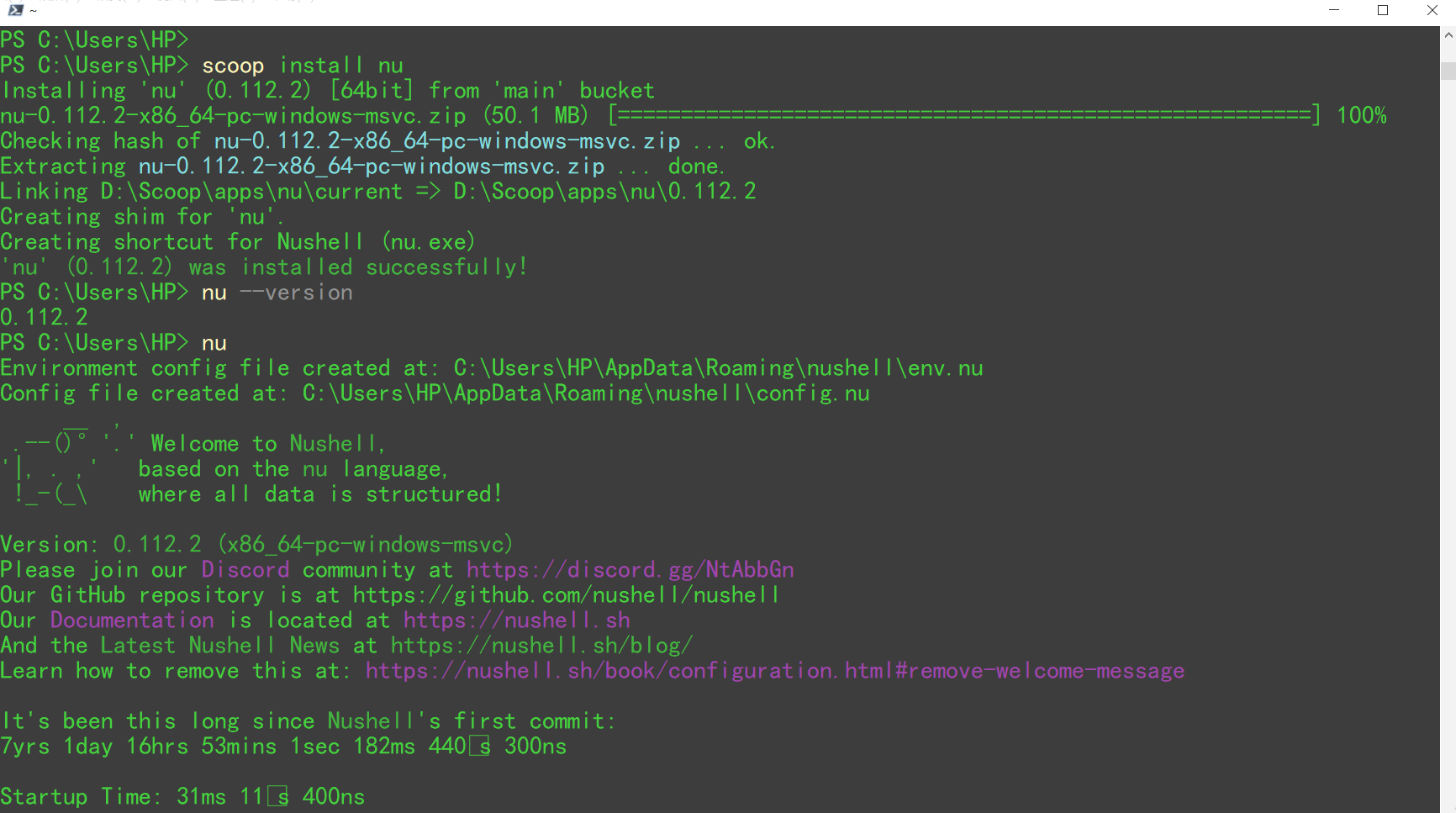Open the Discord invite link discord.gg/NtAbbGn
This screenshot has width=1456, height=813.
630,570
